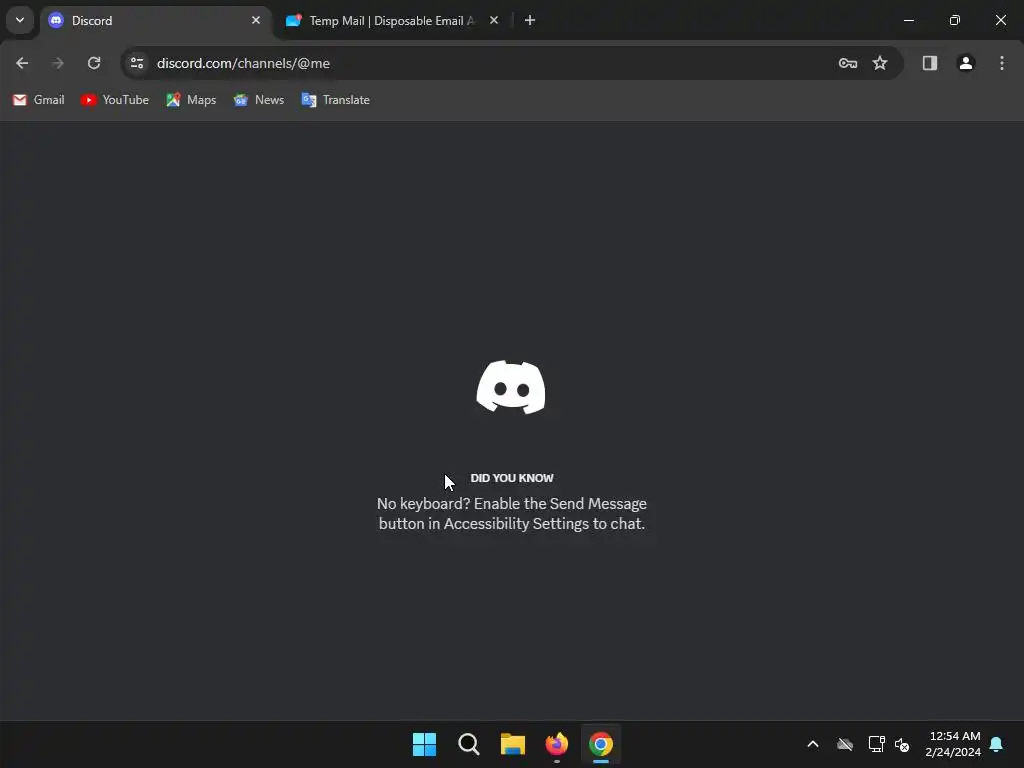
Task: Open News bookmark
Action: click(259, 100)
